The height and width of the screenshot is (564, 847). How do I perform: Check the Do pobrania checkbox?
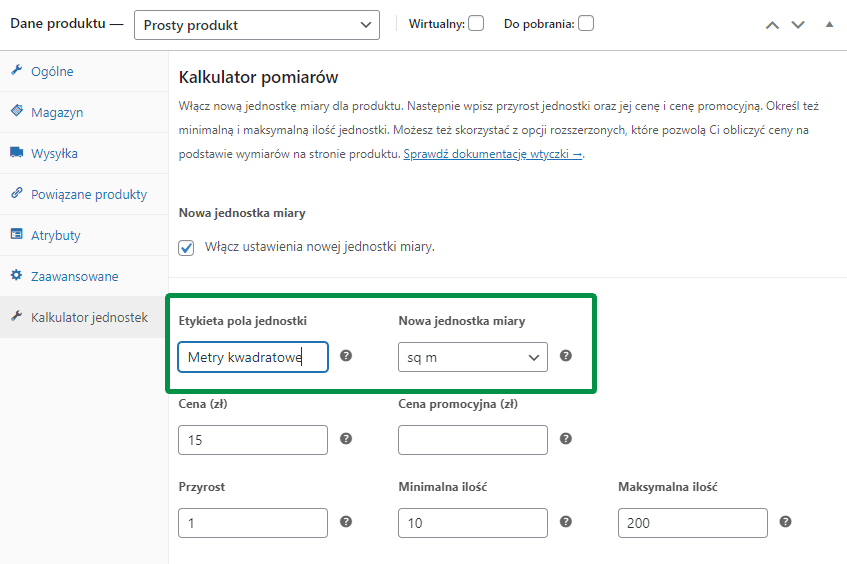pyautogui.click(x=586, y=23)
